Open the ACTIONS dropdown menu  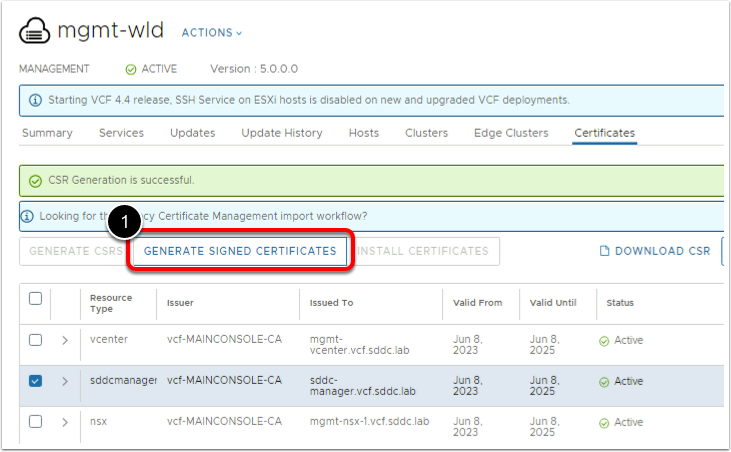[212, 33]
